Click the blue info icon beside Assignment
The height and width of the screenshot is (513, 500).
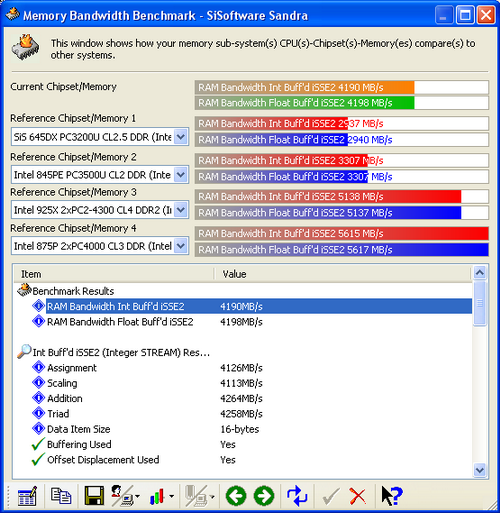pyautogui.click(x=38, y=367)
